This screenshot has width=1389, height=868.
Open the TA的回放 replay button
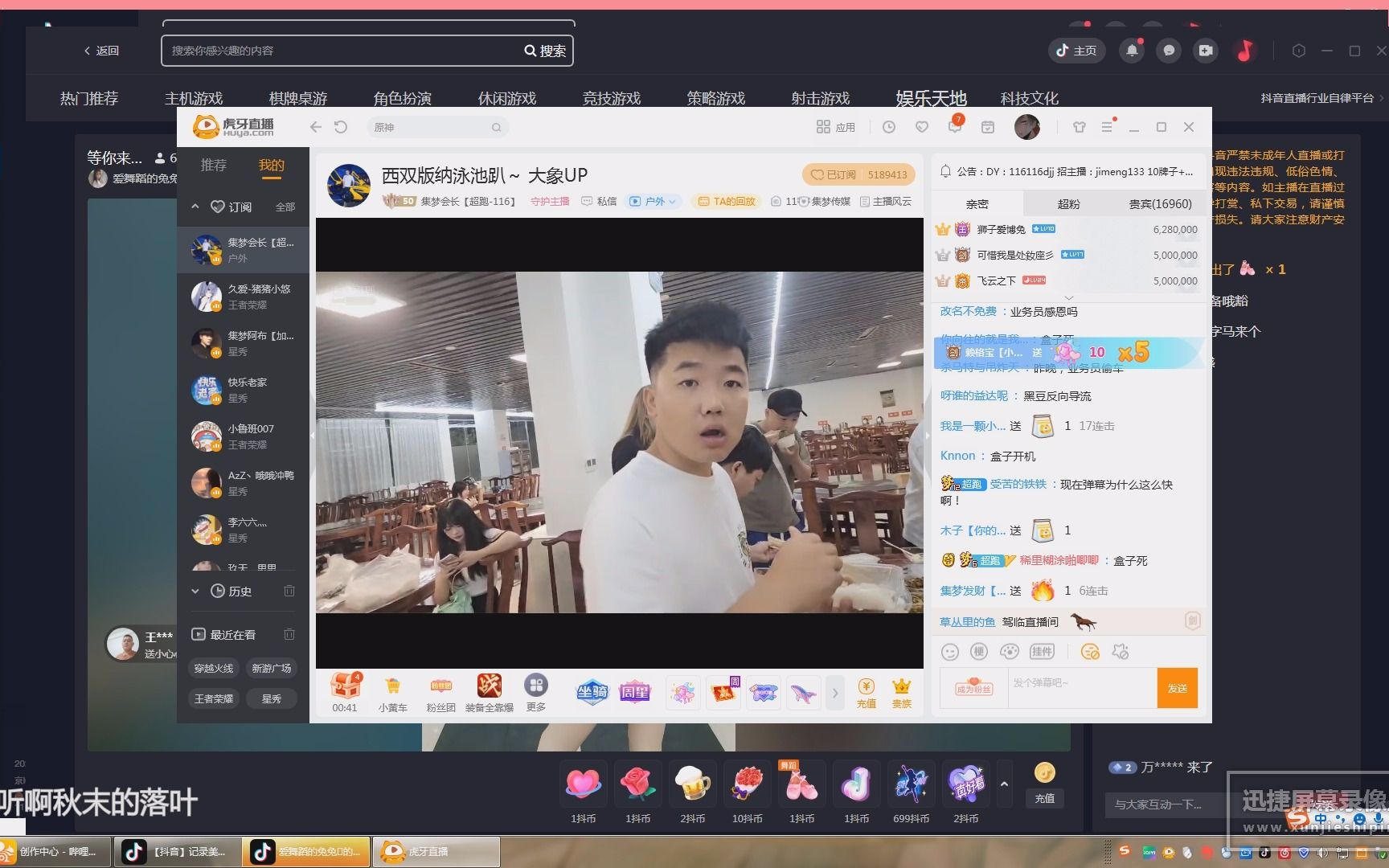(x=727, y=201)
